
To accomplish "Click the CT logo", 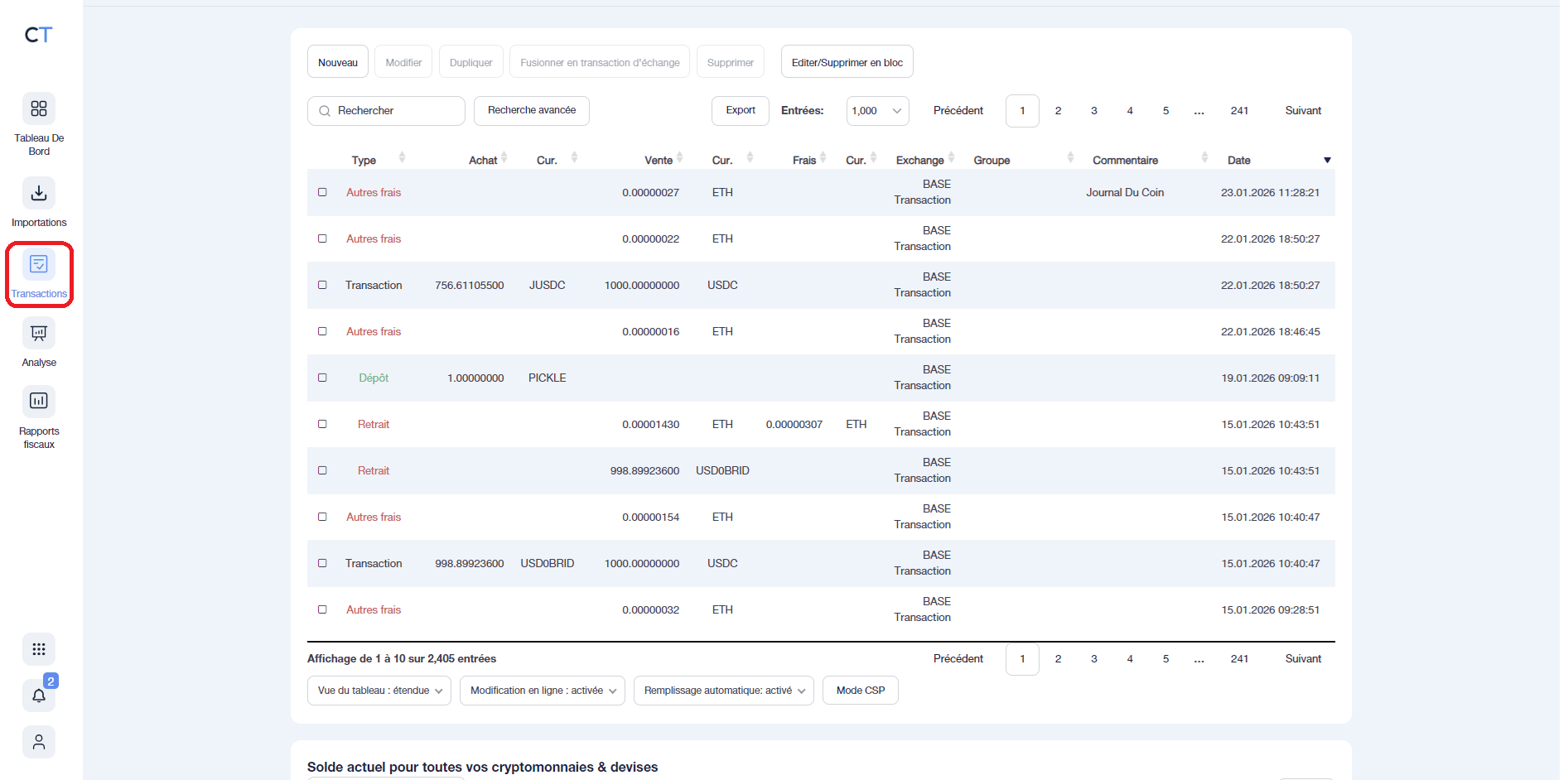I will 37,35.
